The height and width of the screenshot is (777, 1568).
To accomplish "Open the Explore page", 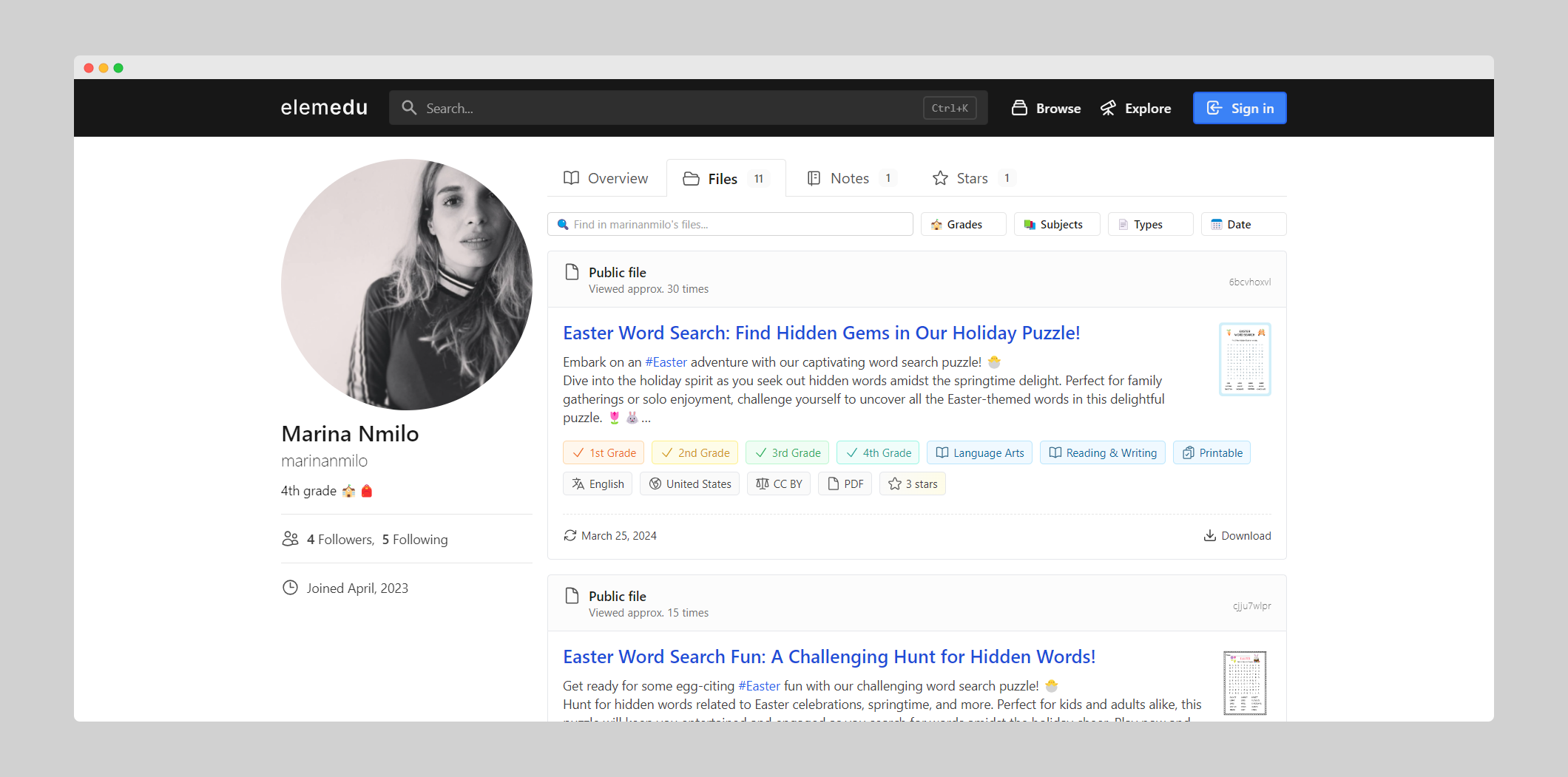I will pos(1135,108).
